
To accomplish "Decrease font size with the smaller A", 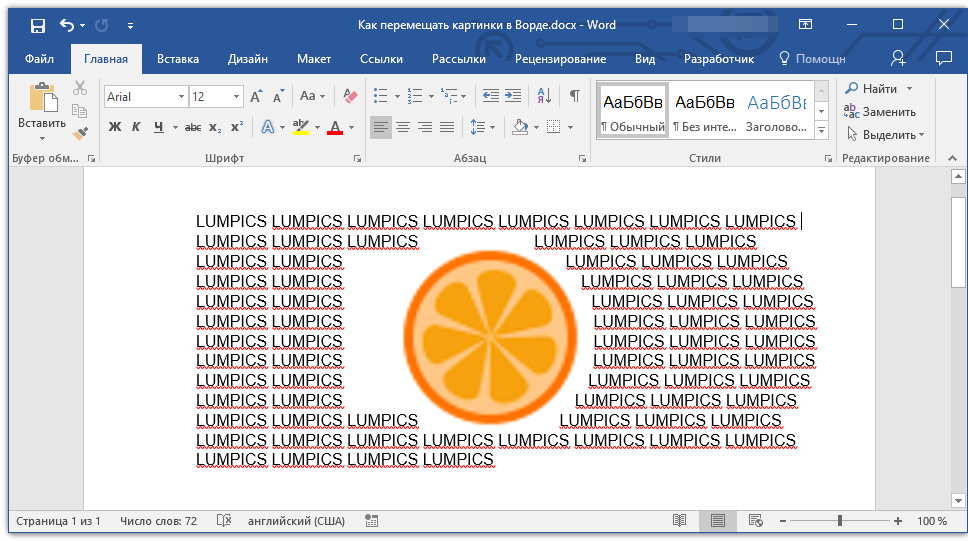I will [x=278, y=96].
